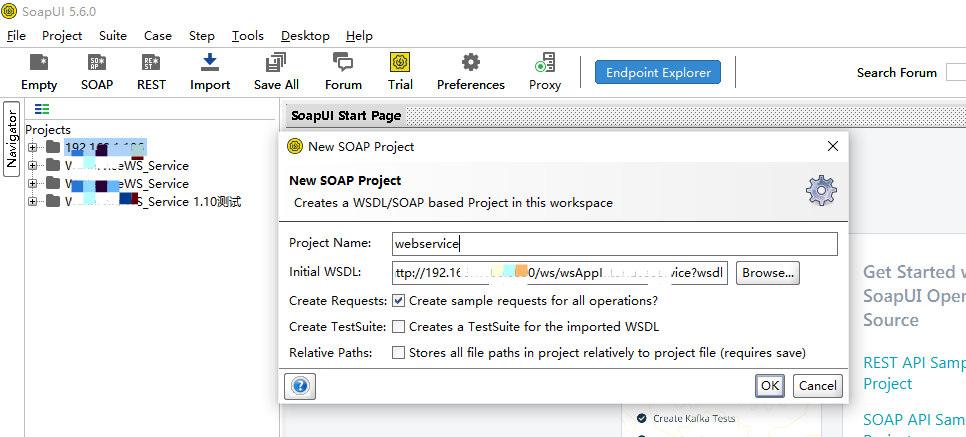Select the highlighted 192.168 project

(105, 147)
